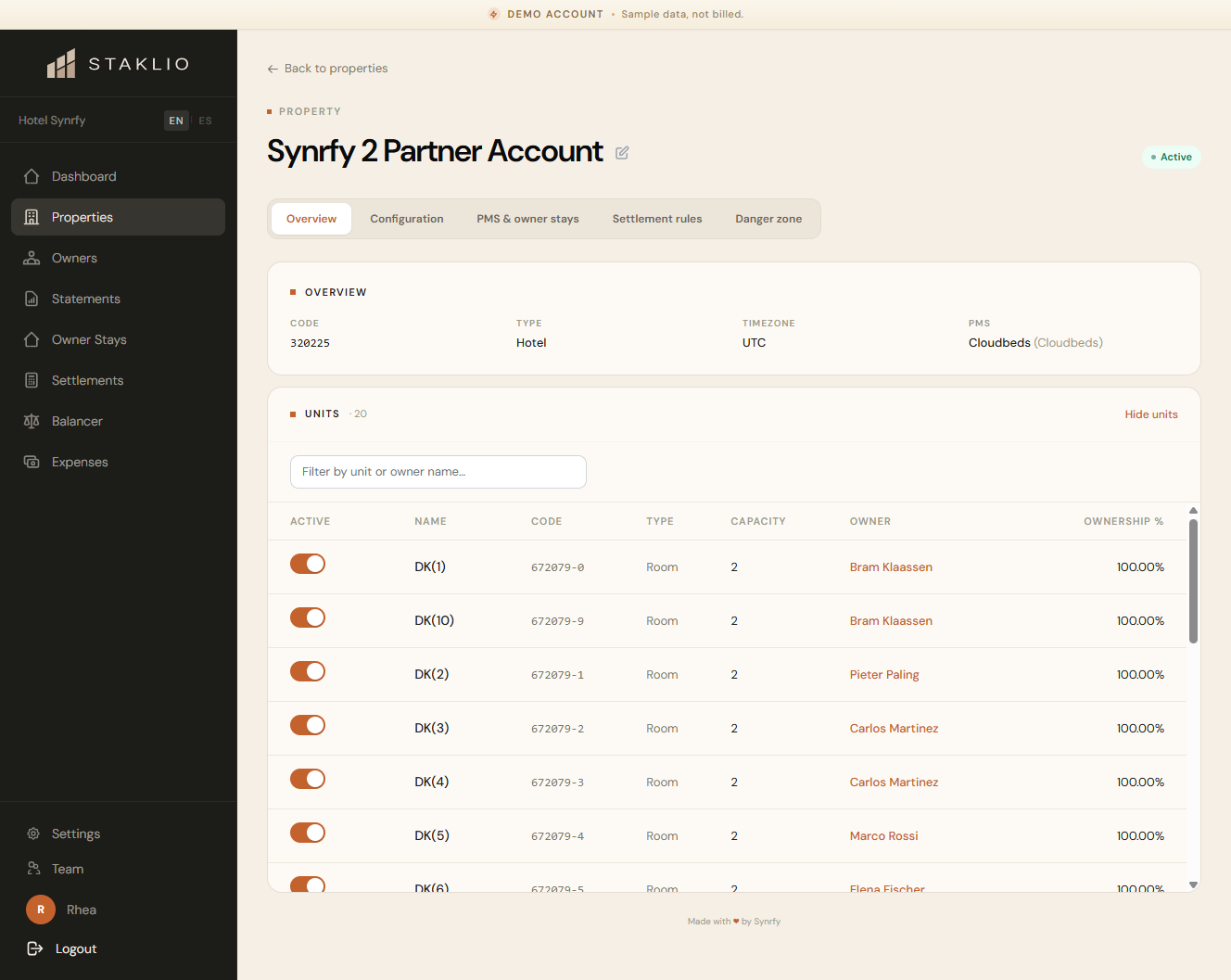Open owner Marco Rossi
This screenshot has width=1231, height=980.
point(883,836)
